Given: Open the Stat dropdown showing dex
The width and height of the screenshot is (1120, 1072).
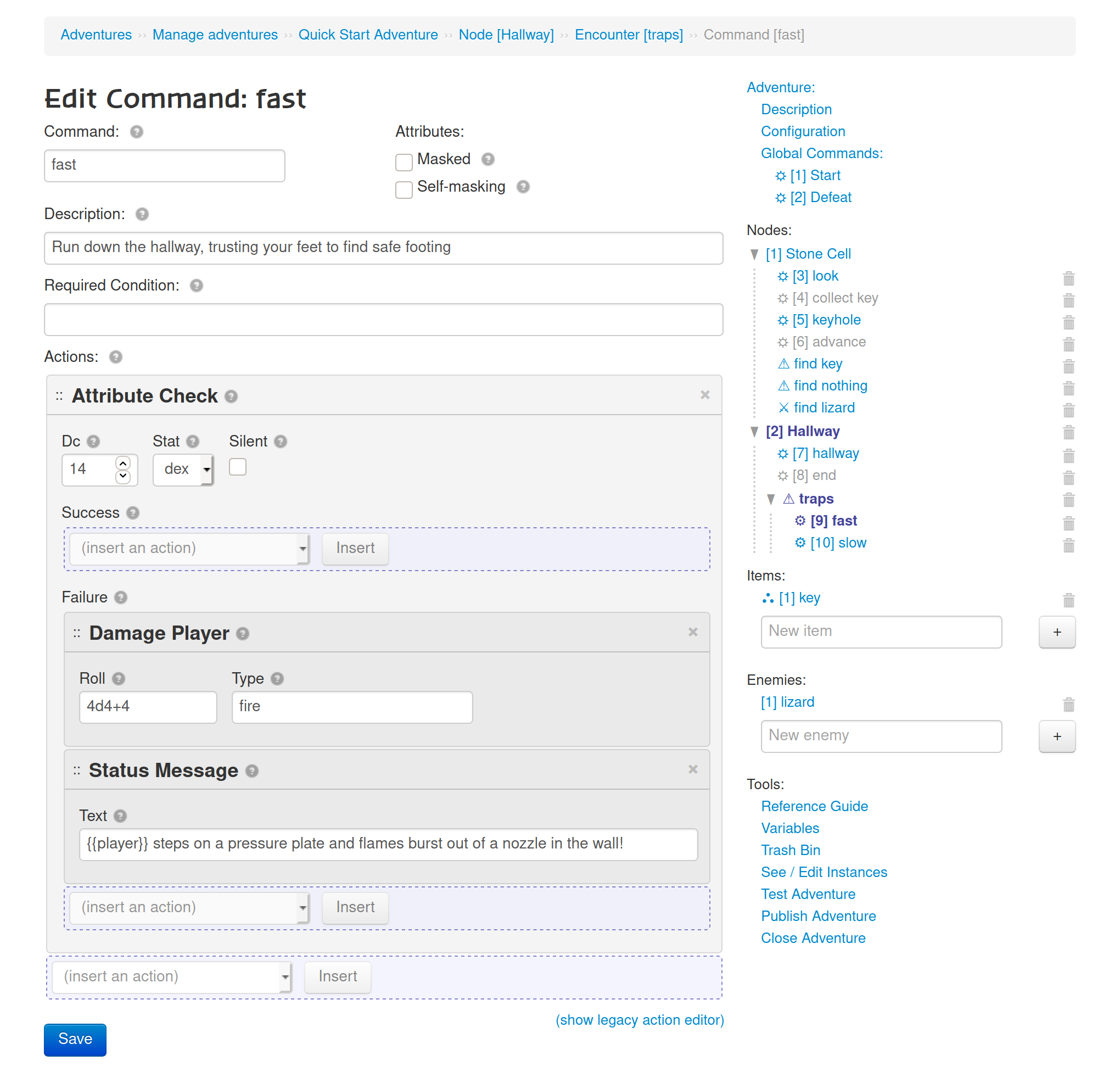Looking at the screenshot, I should click(x=183, y=470).
